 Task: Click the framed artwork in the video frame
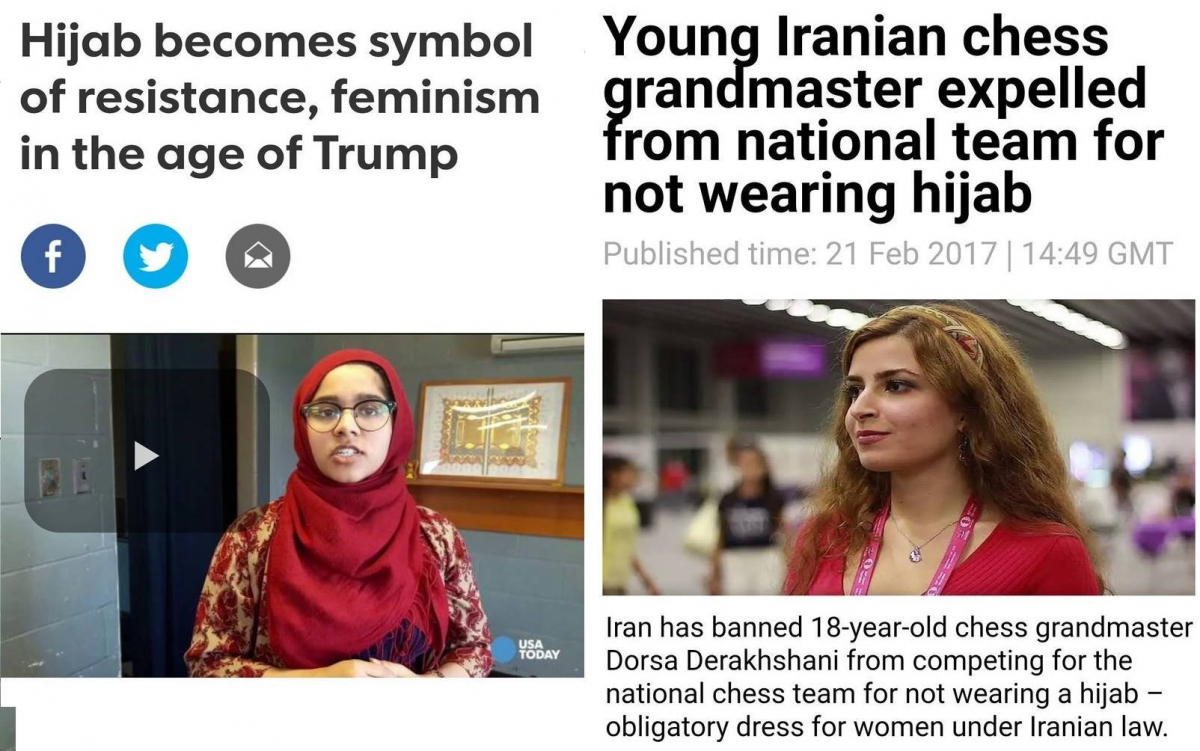pos(493,431)
